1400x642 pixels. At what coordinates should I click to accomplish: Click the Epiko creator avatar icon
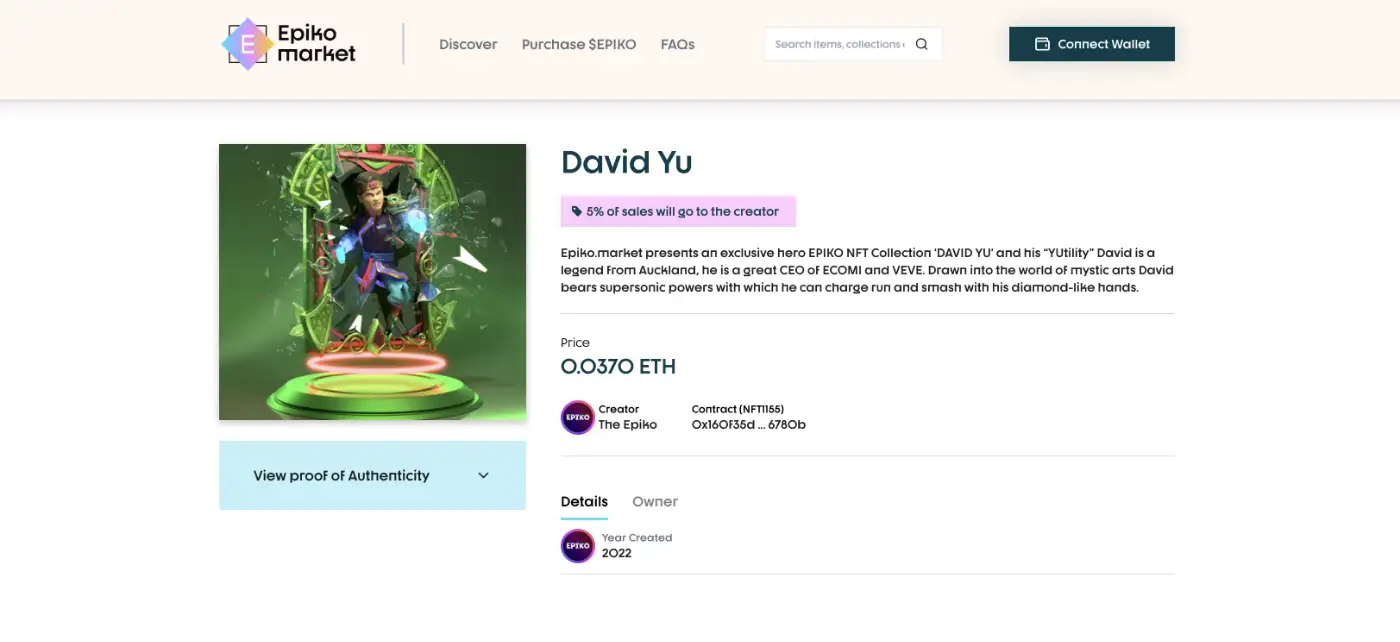point(578,417)
